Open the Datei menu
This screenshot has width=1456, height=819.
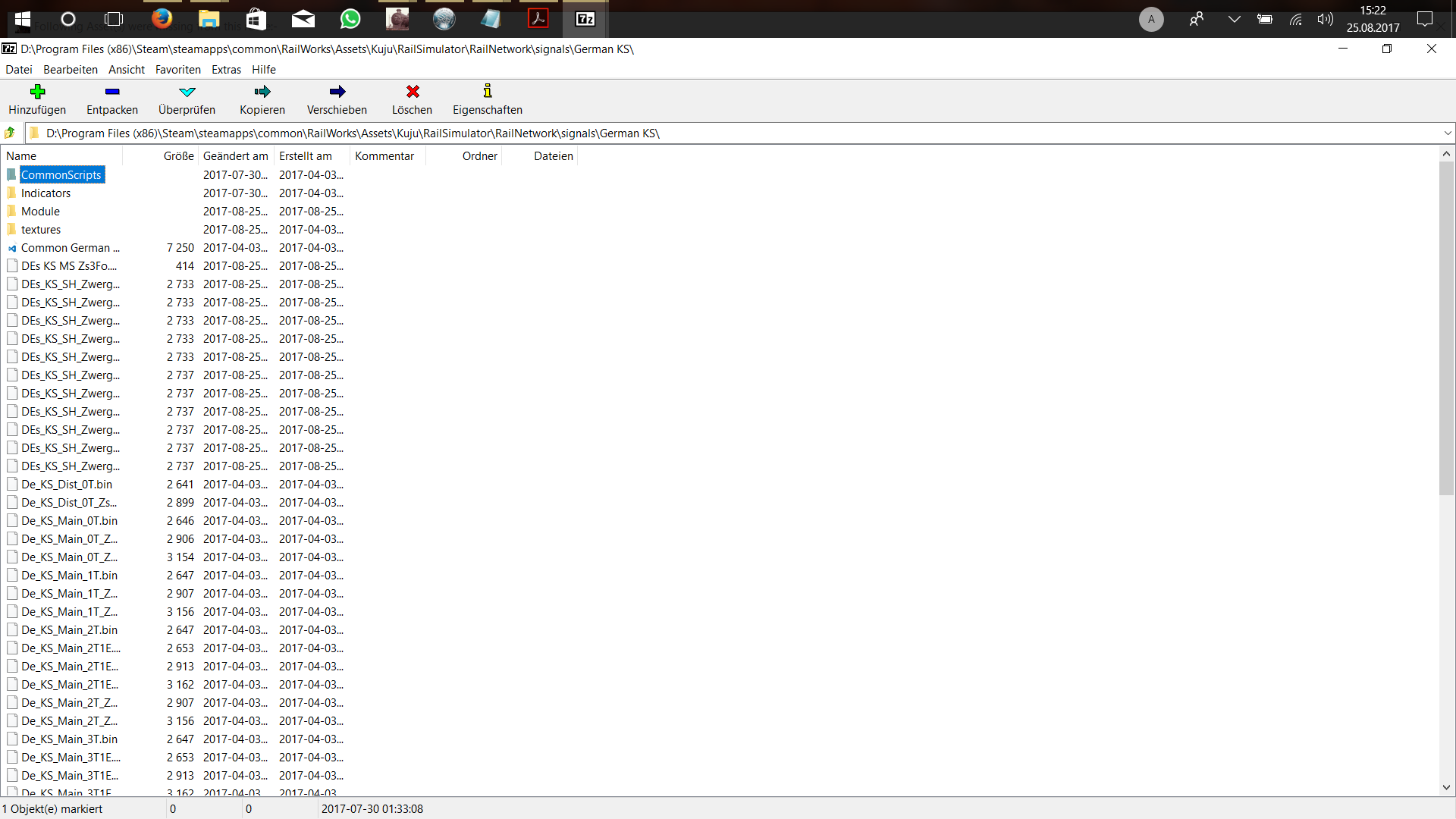click(19, 70)
